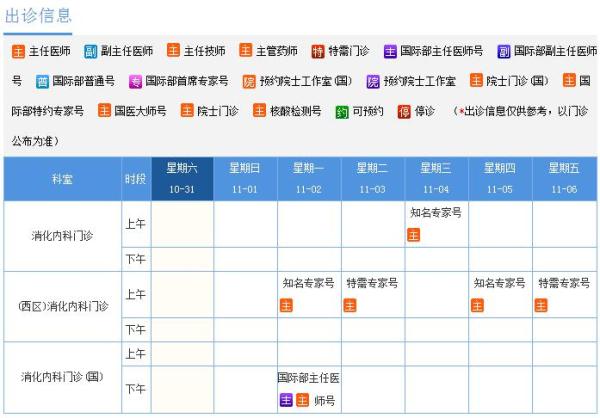The image size is (600, 418).
Task: Click the 科室 column header
Action: click(62, 179)
